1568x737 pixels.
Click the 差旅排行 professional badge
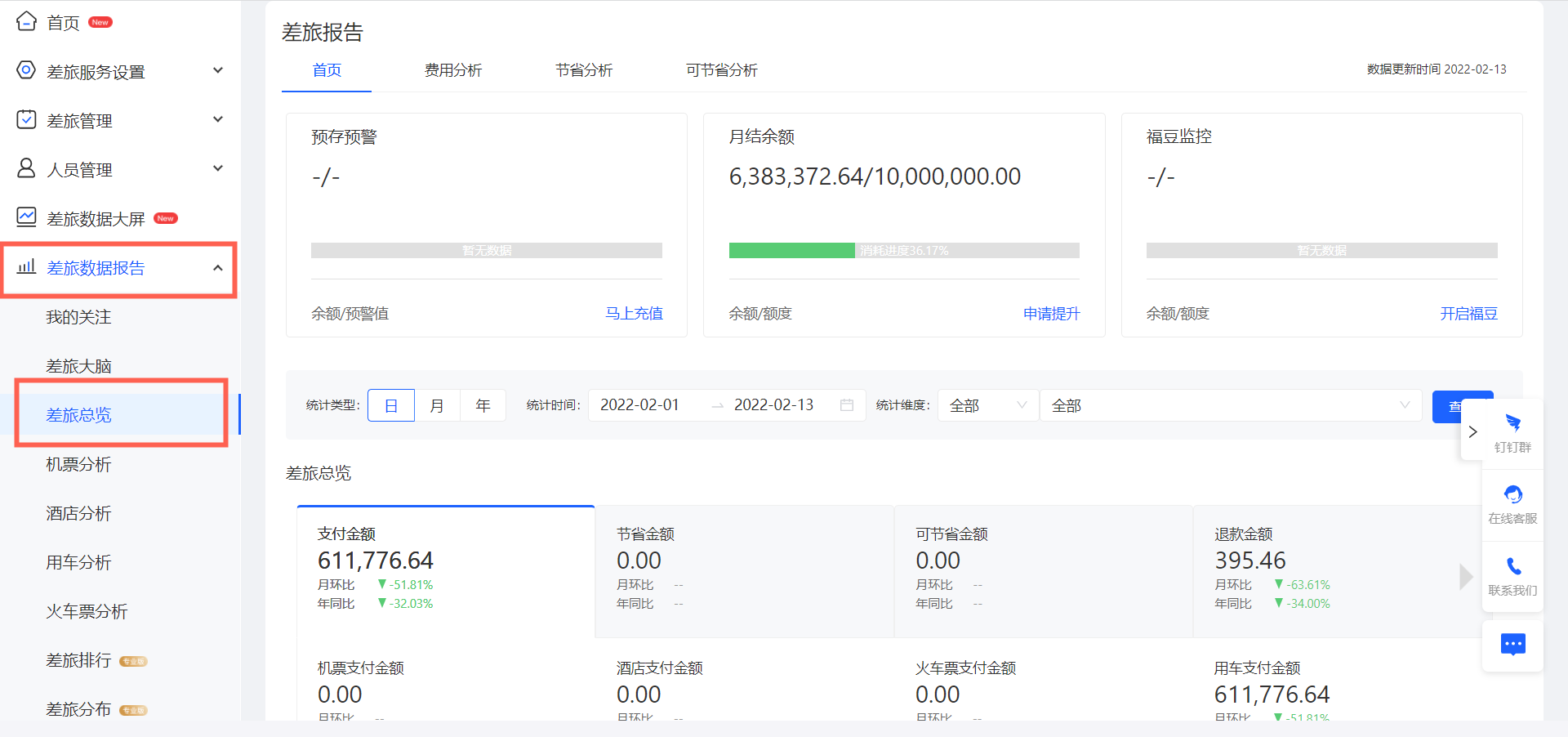(x=133, y=661)
